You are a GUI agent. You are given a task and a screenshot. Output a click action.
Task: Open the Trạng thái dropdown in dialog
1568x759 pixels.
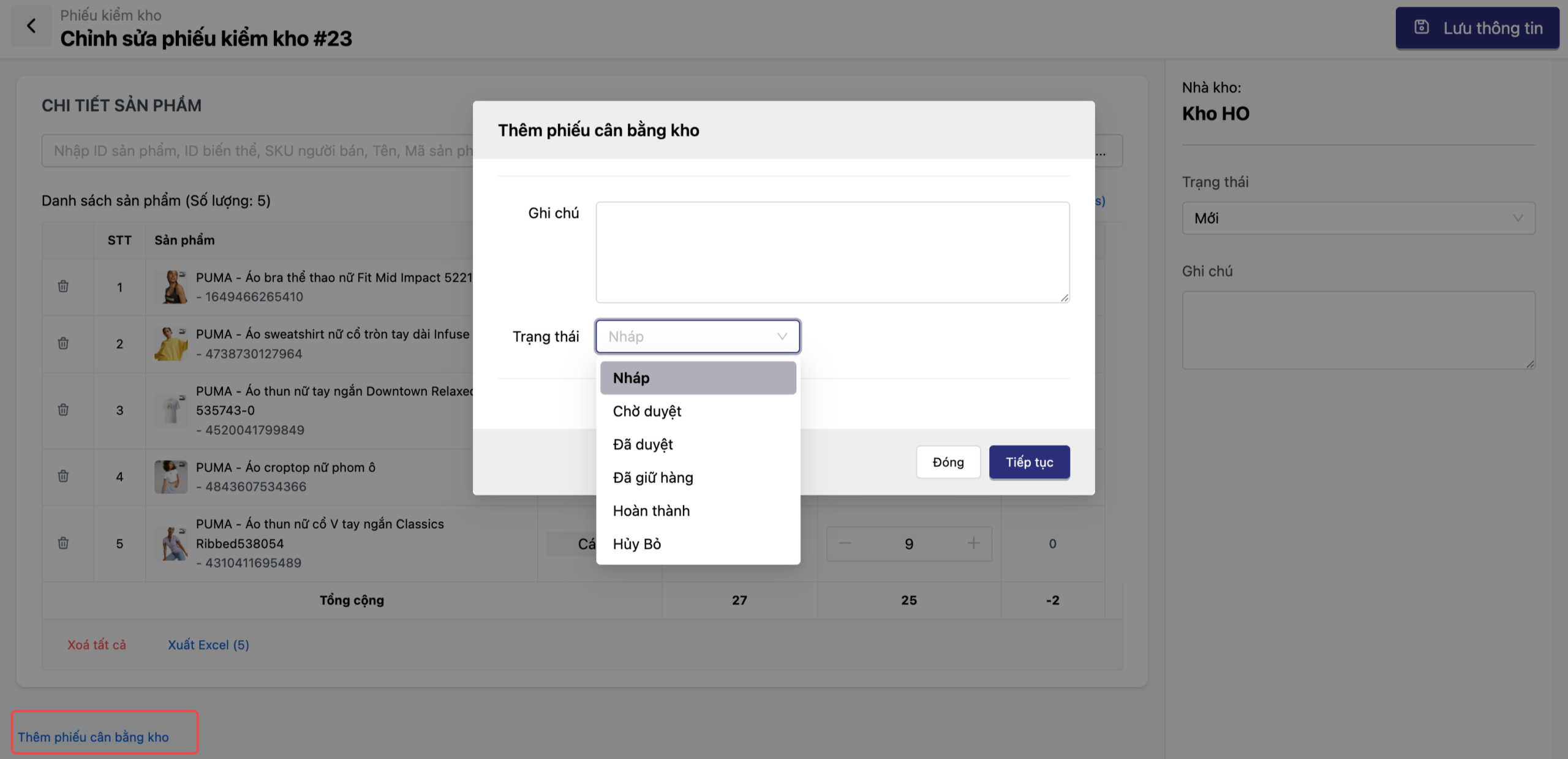[697, 336]
